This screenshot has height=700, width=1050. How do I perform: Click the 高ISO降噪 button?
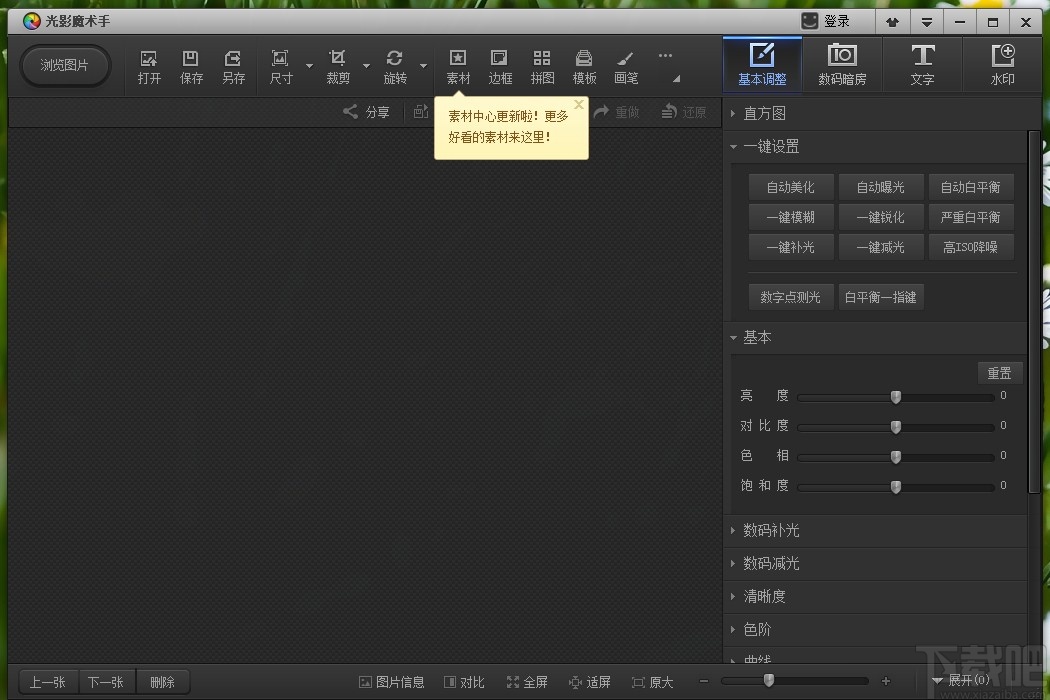970,247
